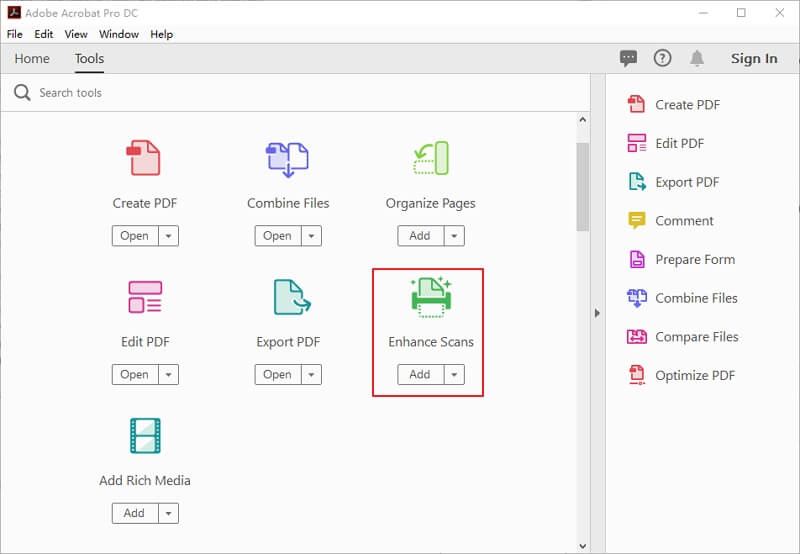Viewport: 800px width, 554px height.
Task: Select Optimize PDF in the right sidebar
Action: (x=695, y=375)
